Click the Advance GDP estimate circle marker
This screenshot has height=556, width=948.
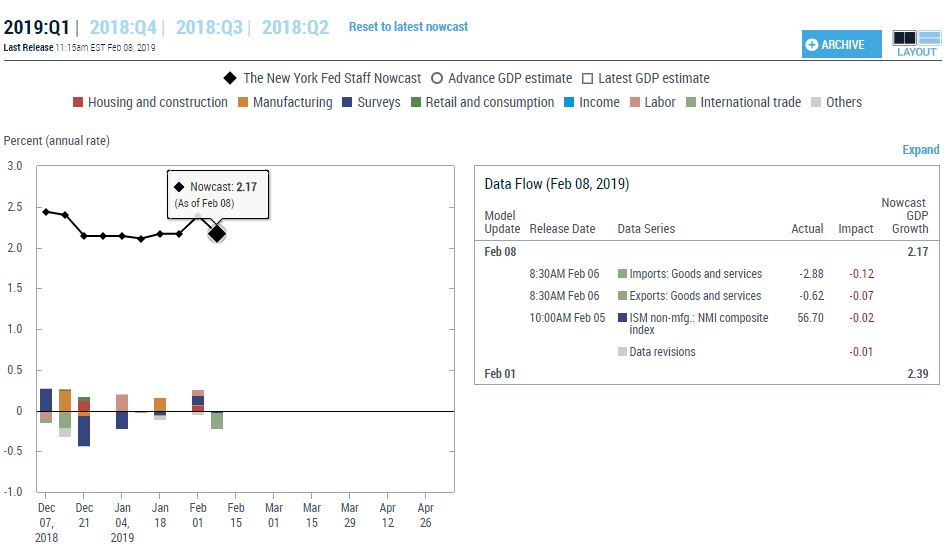(437, 78)
